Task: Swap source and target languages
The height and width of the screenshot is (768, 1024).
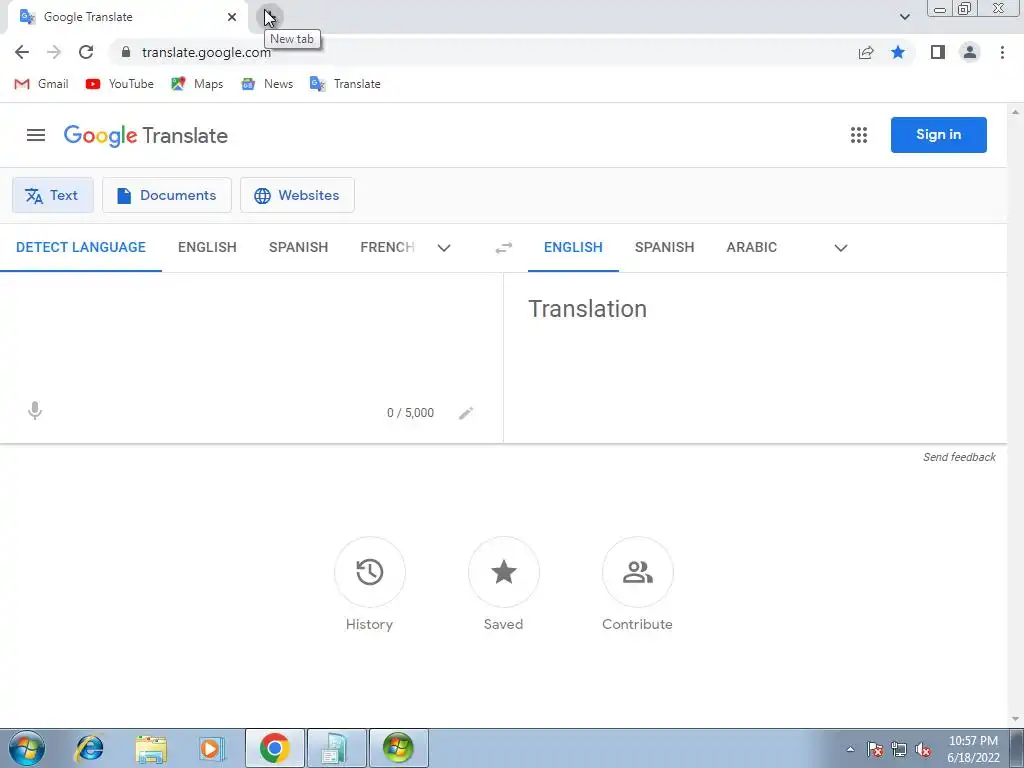Action: coord(504,248)
